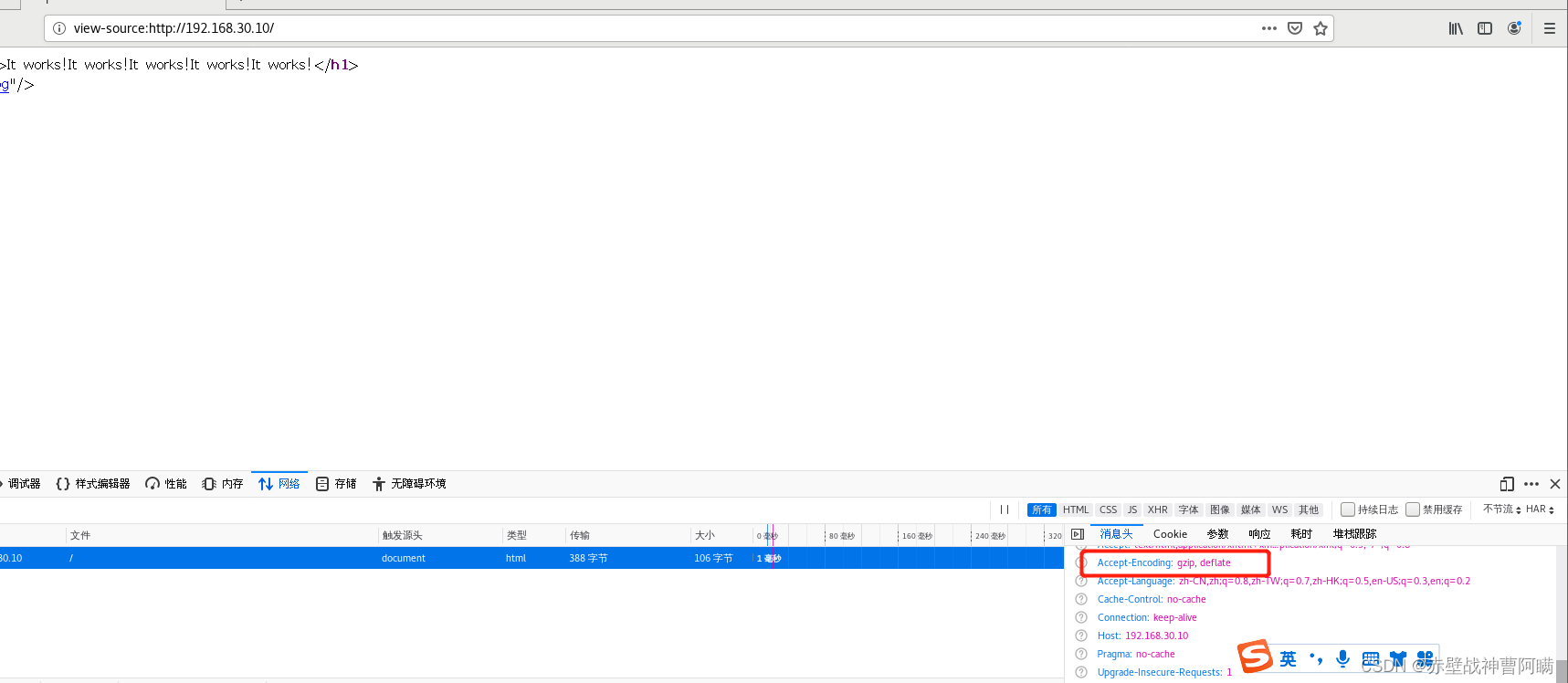
Task: Filter requests by 其他 other
Action: (1309, 510)
